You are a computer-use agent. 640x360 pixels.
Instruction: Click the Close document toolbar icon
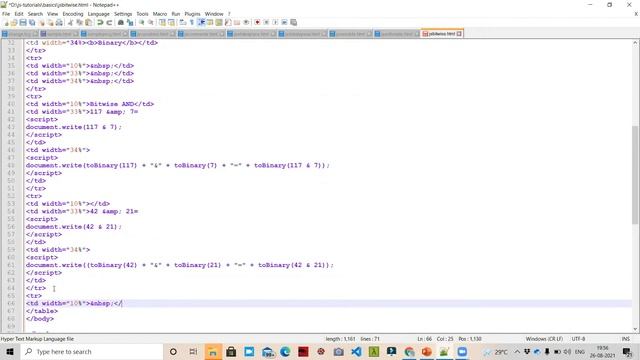pyautogui.click(x=41, y=22)
